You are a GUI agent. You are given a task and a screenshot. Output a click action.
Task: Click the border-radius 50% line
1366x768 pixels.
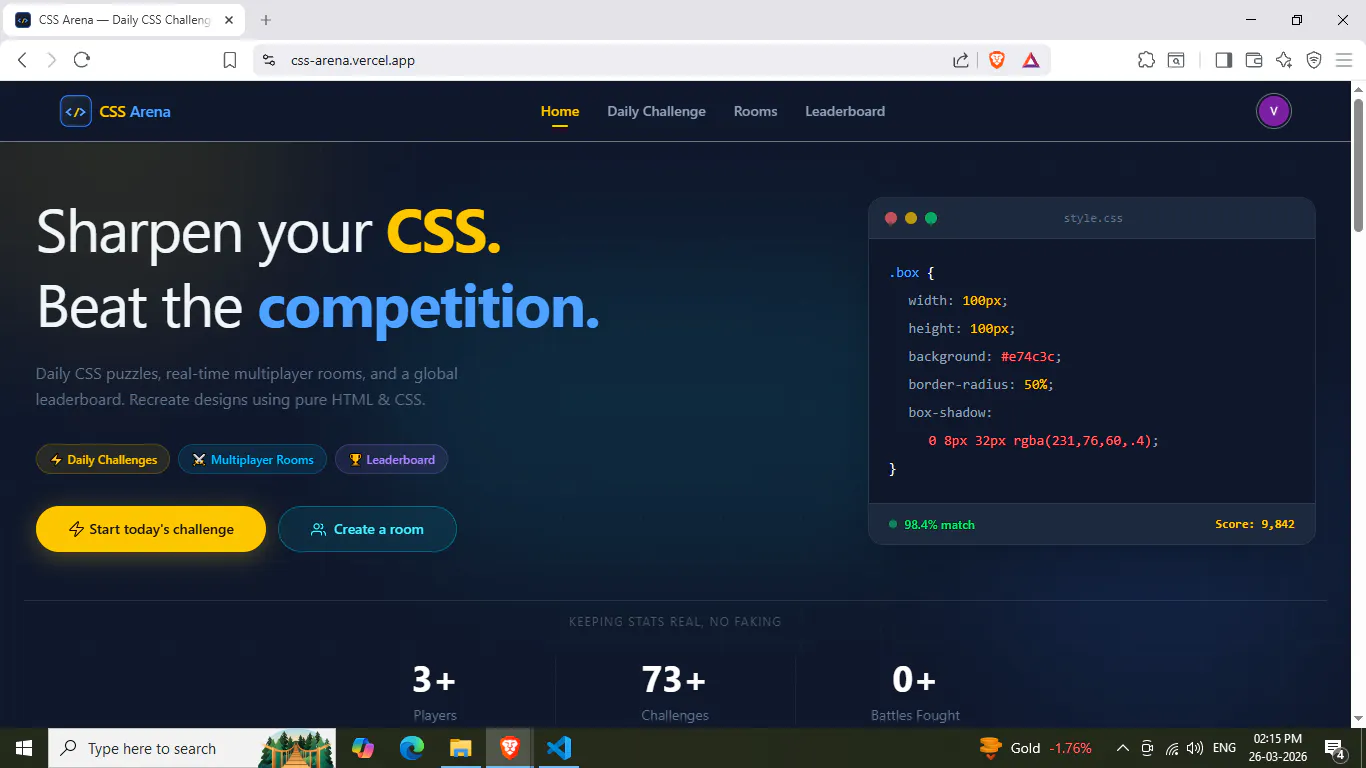click(981, 384)
